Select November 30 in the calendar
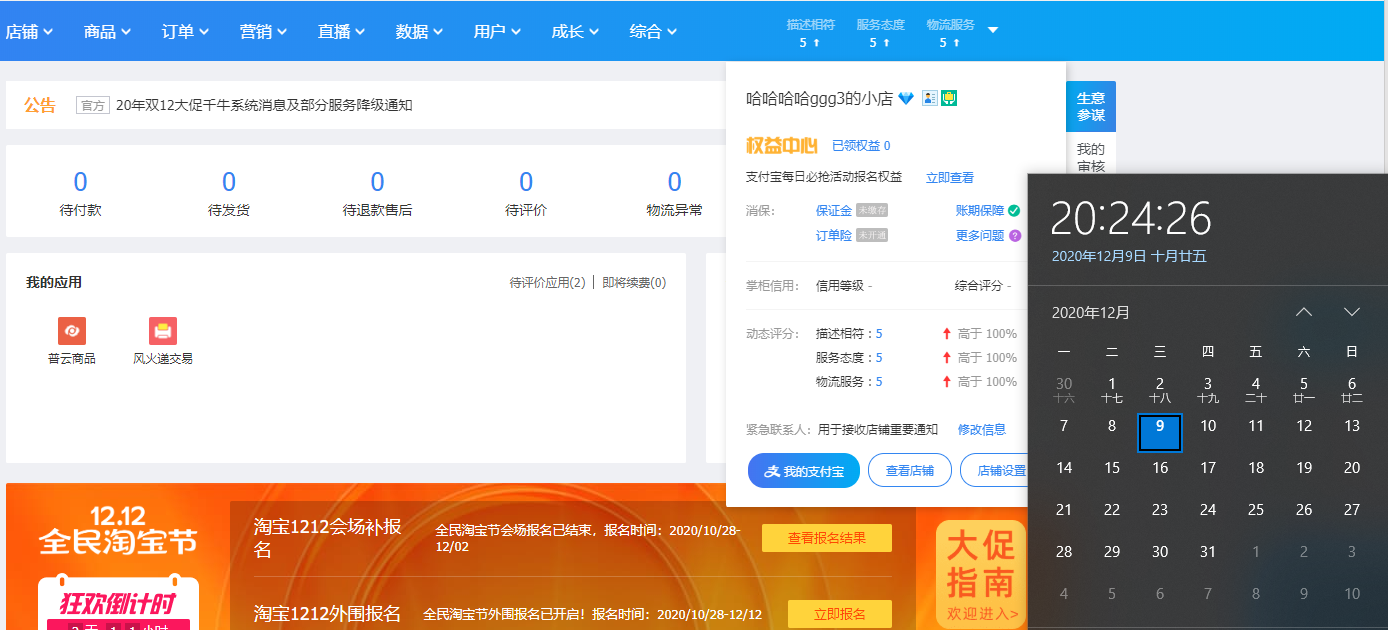Screen dimensions: 1388x630 coord(1064,389)
